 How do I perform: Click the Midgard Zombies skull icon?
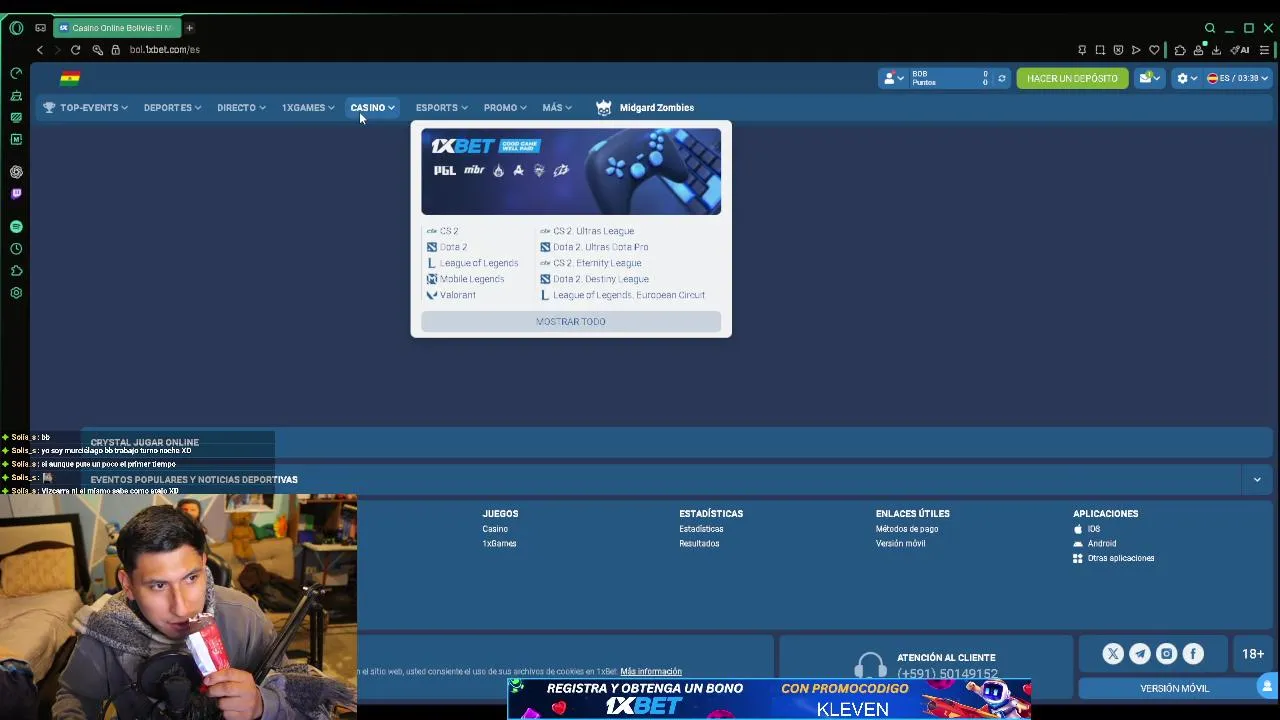pos(603,108)
